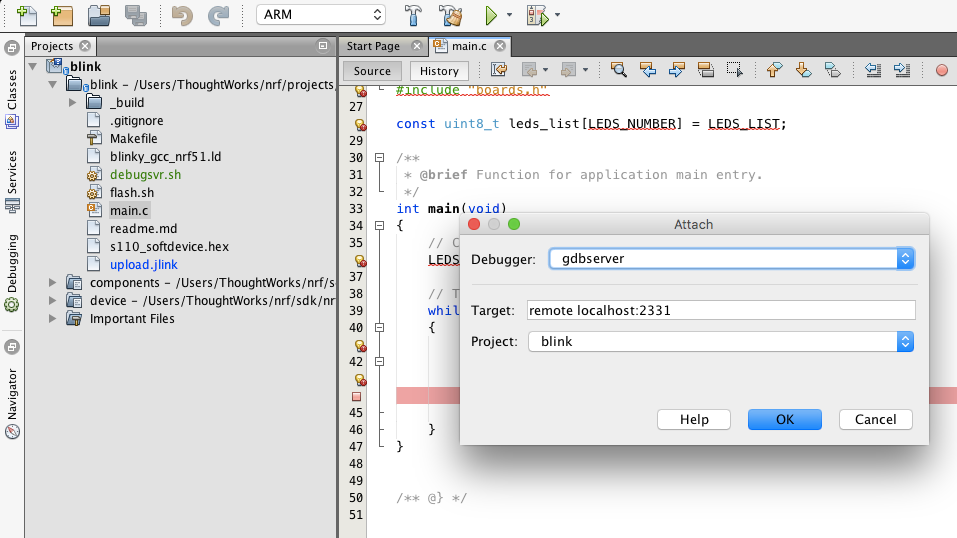
Task: Run the project with green play icon
Action: 491,15
